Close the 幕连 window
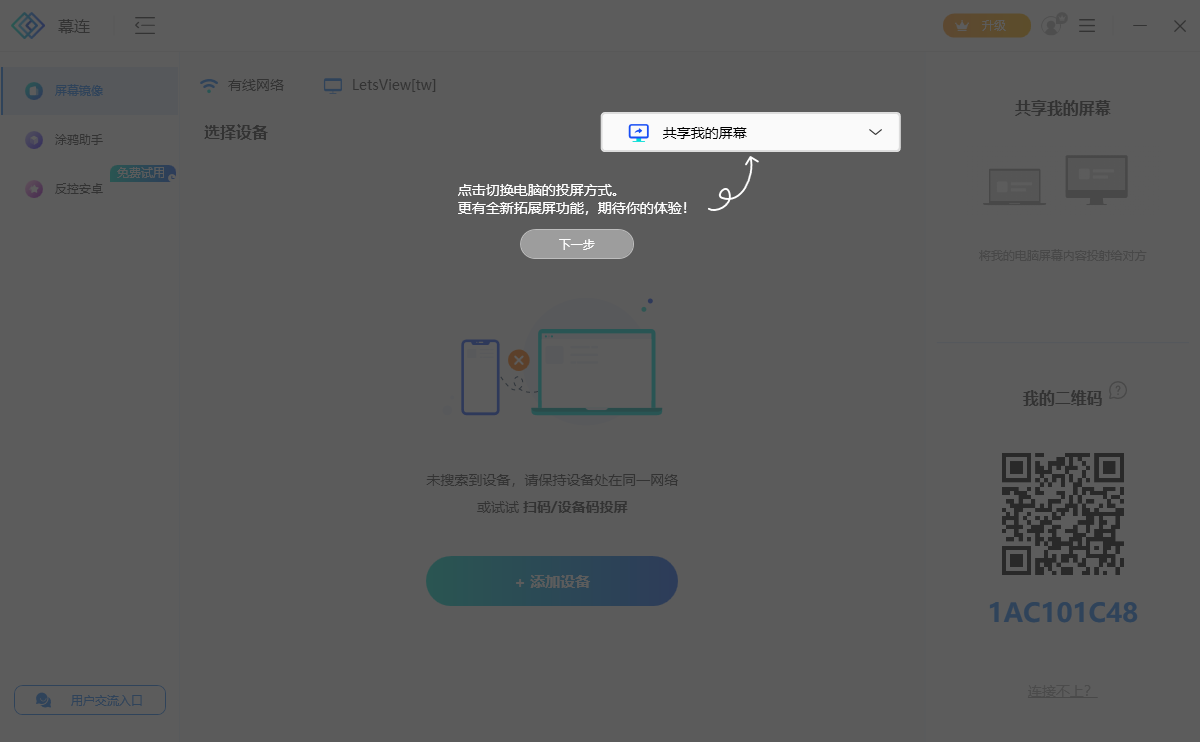 click(1180, 26)
